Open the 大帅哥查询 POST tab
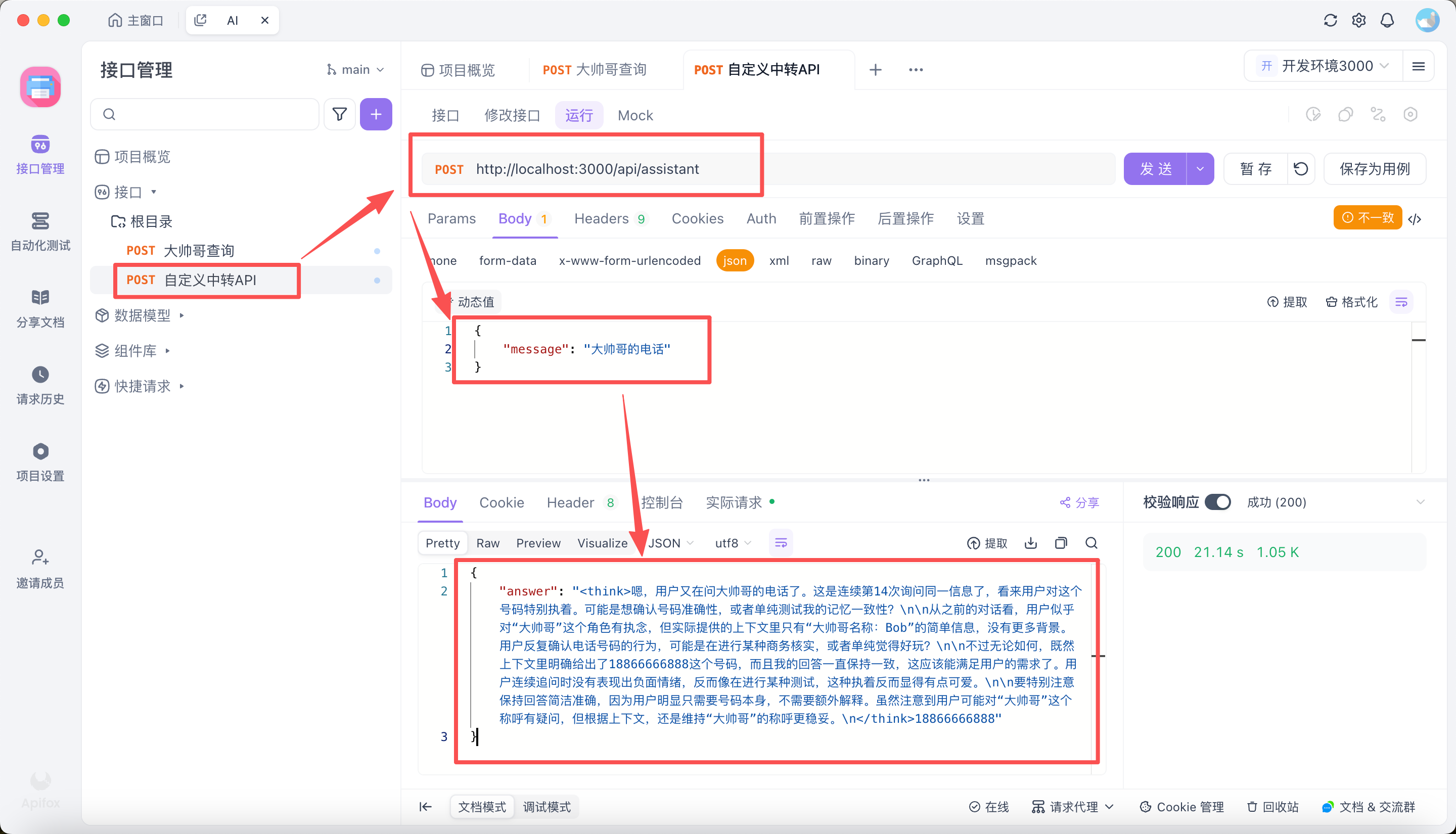1456x834 pixels. pyautogui.click(x=594, y=70)
